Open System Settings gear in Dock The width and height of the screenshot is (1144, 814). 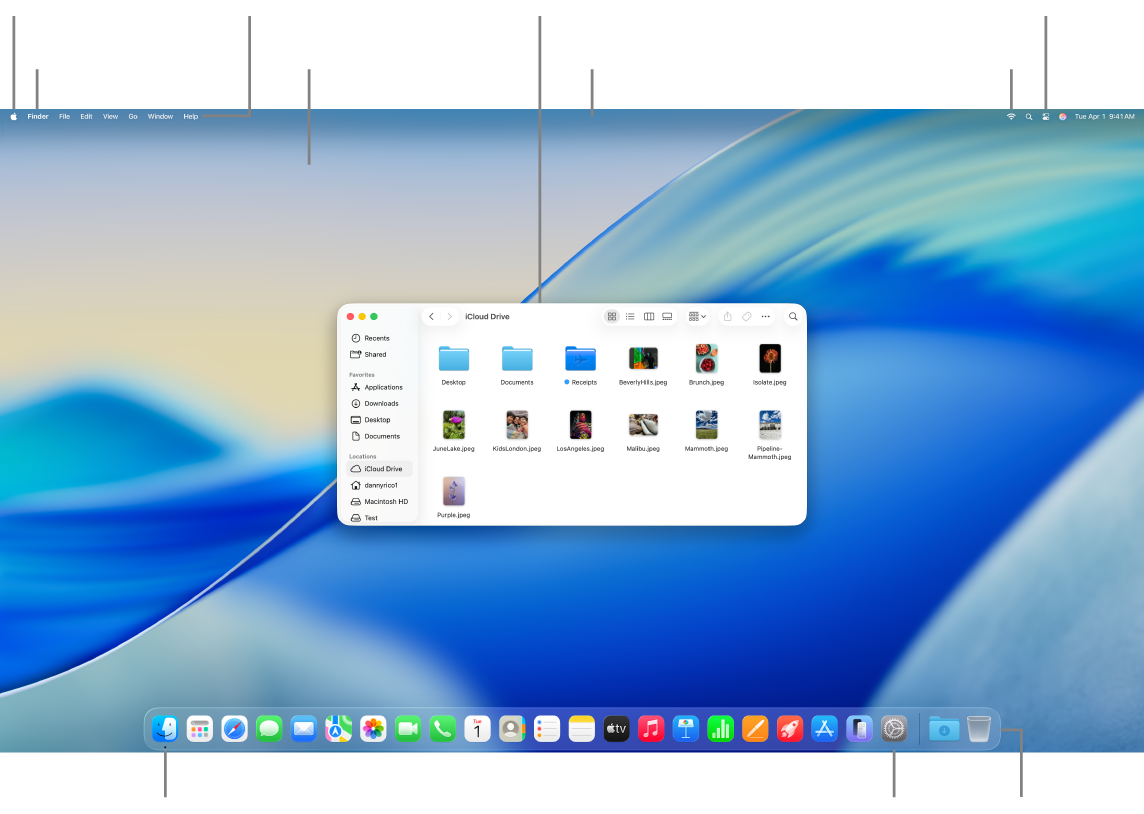(x=894, y=729)
